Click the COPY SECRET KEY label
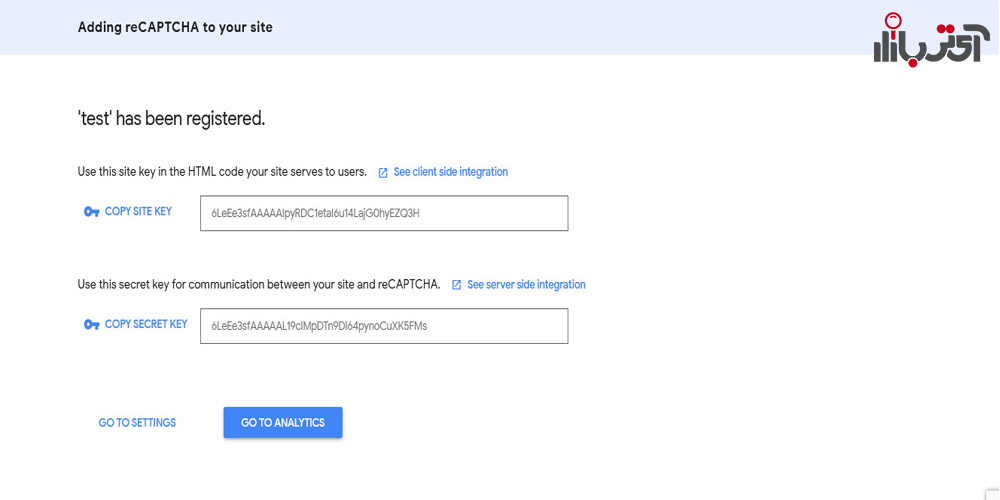 pyautogui.click(x=146, y=324)
